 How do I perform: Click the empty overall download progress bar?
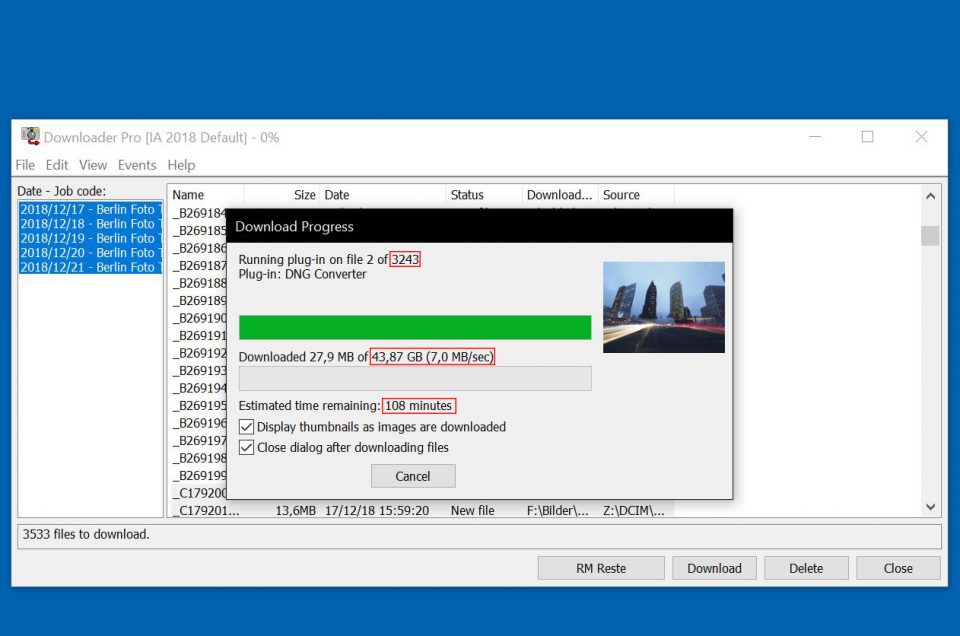pos(415,378)
